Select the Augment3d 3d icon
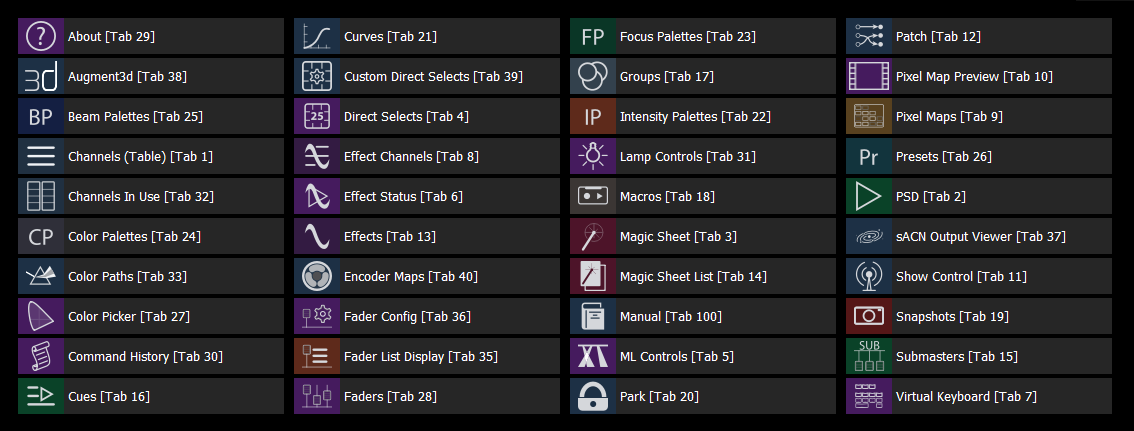 coord(41,77)
